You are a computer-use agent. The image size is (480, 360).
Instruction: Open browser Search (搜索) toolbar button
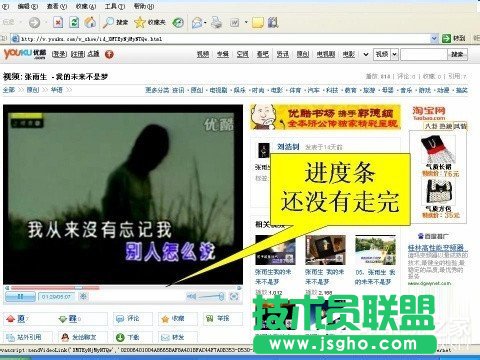(115, 22)
